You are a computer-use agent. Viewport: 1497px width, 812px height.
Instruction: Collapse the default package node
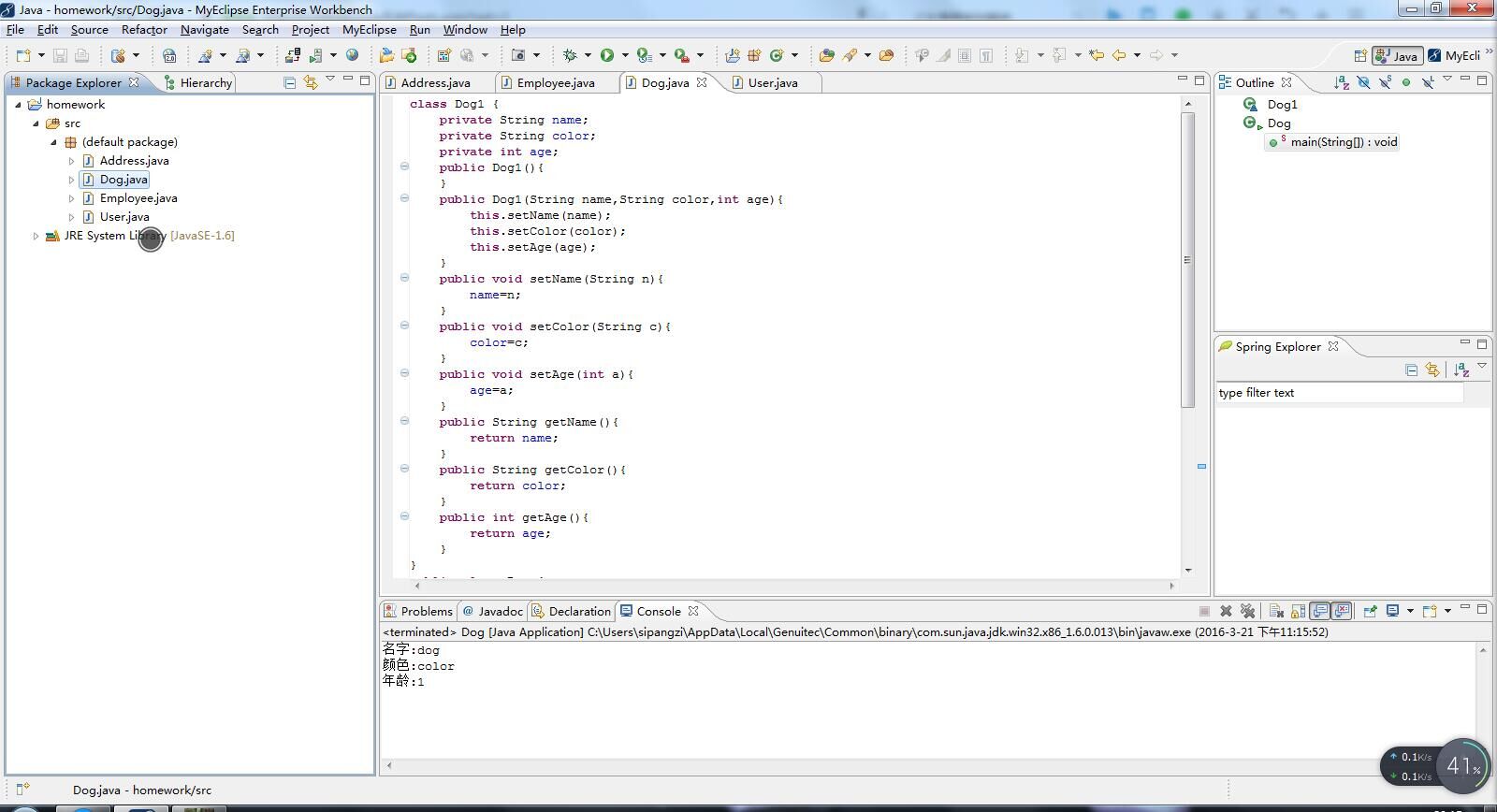53,142
